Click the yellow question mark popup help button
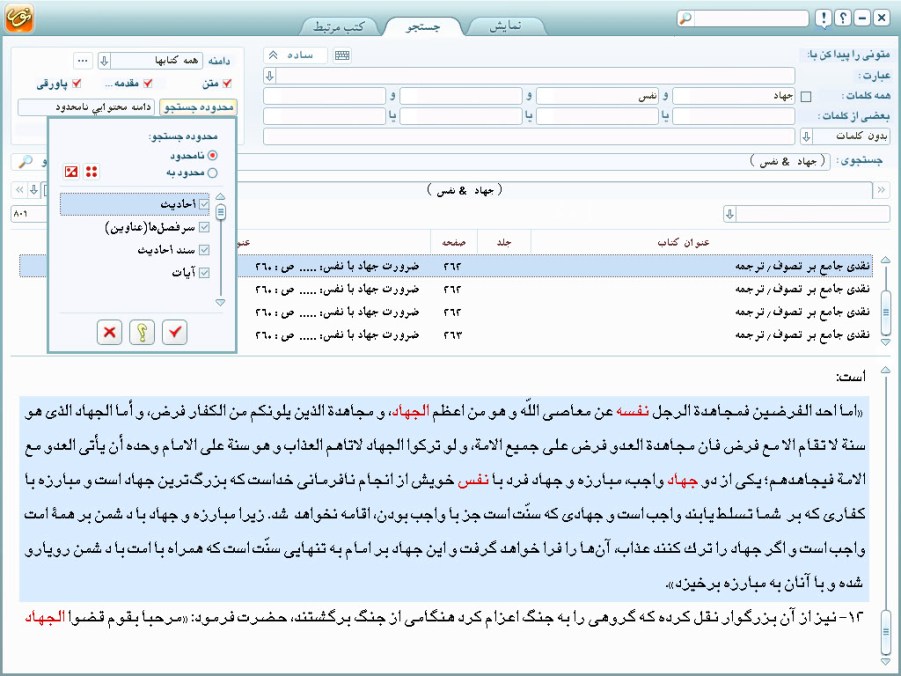 [142, 332]
